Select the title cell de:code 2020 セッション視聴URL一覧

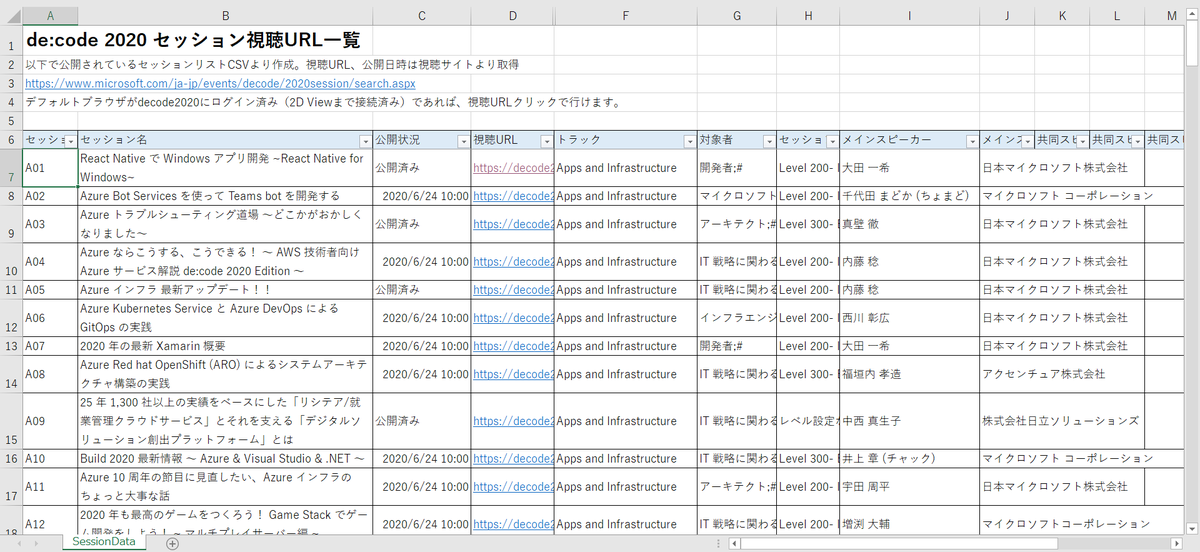click(192, 41)
